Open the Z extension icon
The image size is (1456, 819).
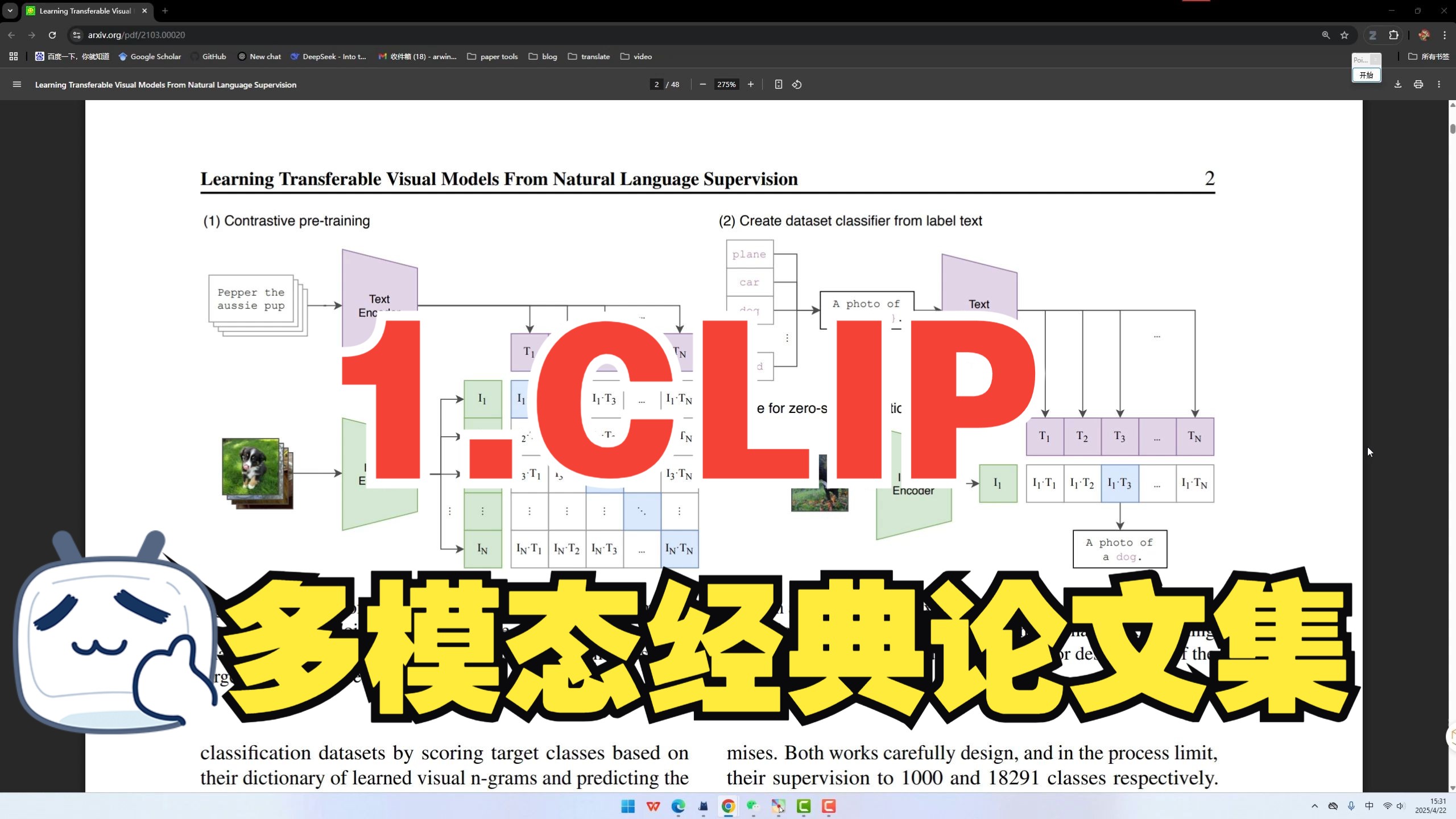pos(1372,35)
